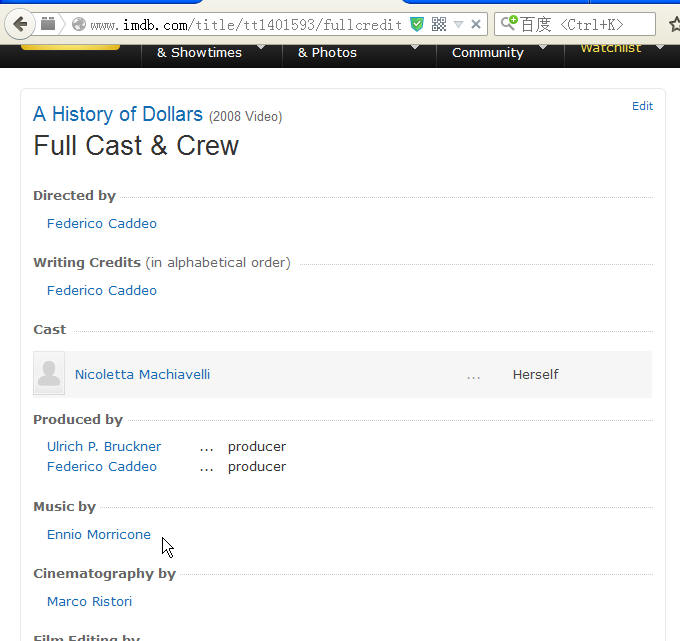The height and width of the screenshot is (641, 680).
Task: Open the Watchlist menu
Action: 611,48
